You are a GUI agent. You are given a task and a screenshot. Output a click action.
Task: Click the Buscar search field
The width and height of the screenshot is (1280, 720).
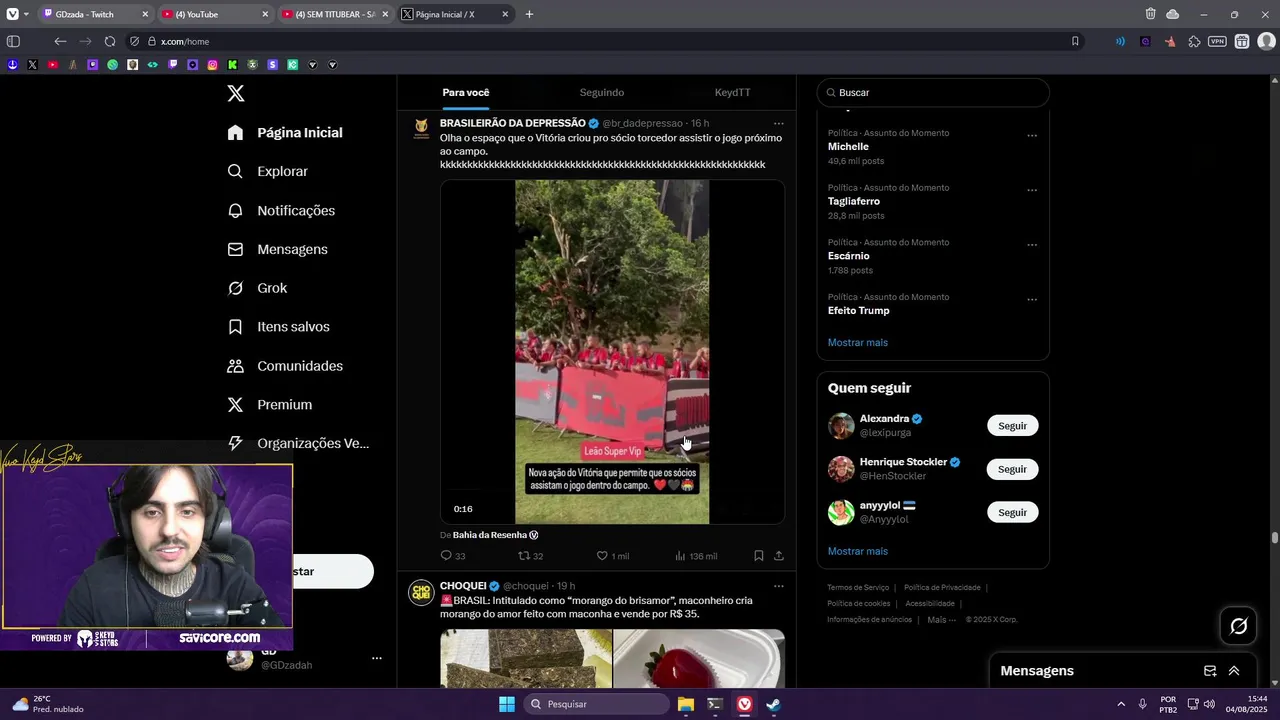(x=933, y=92)
